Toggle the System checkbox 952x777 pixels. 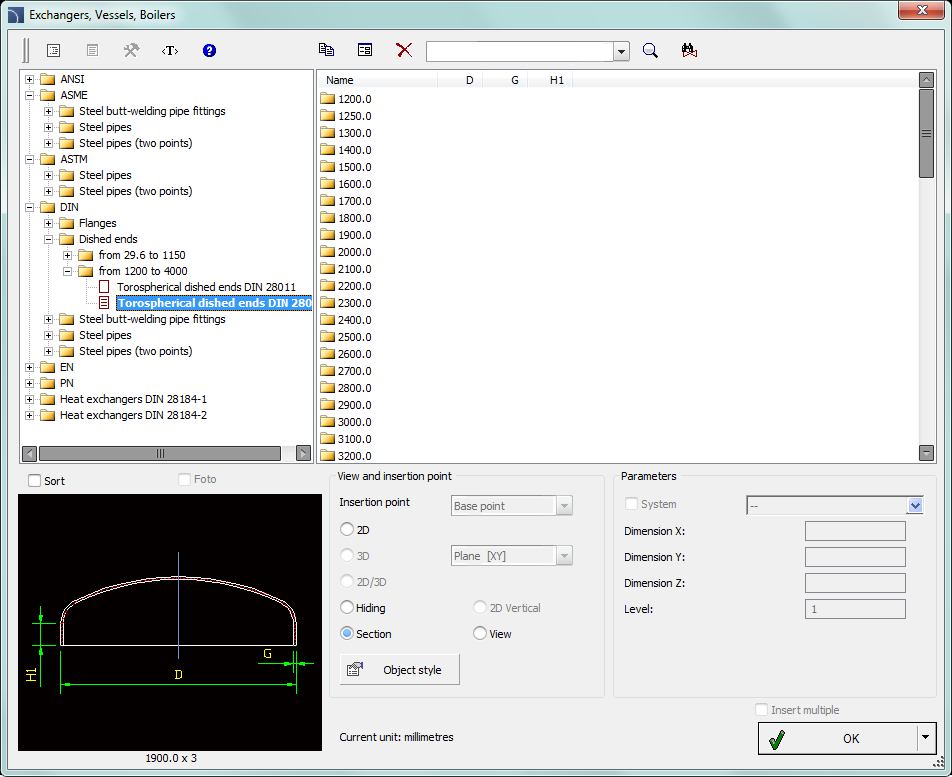click(631, 504)
